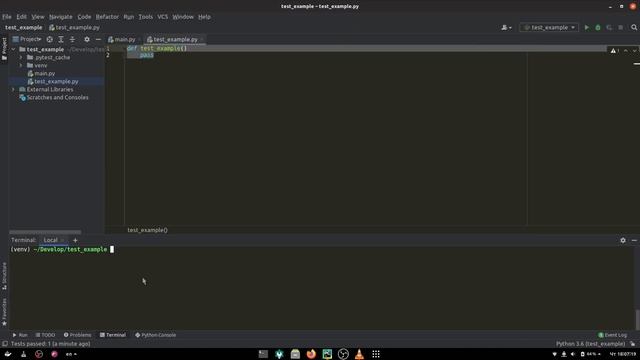Image resolution: width=640 pixels, height=360 pixels.
Task: Add a new terminal session with plus
Action: pyautogui.click(x=75, y=240)
